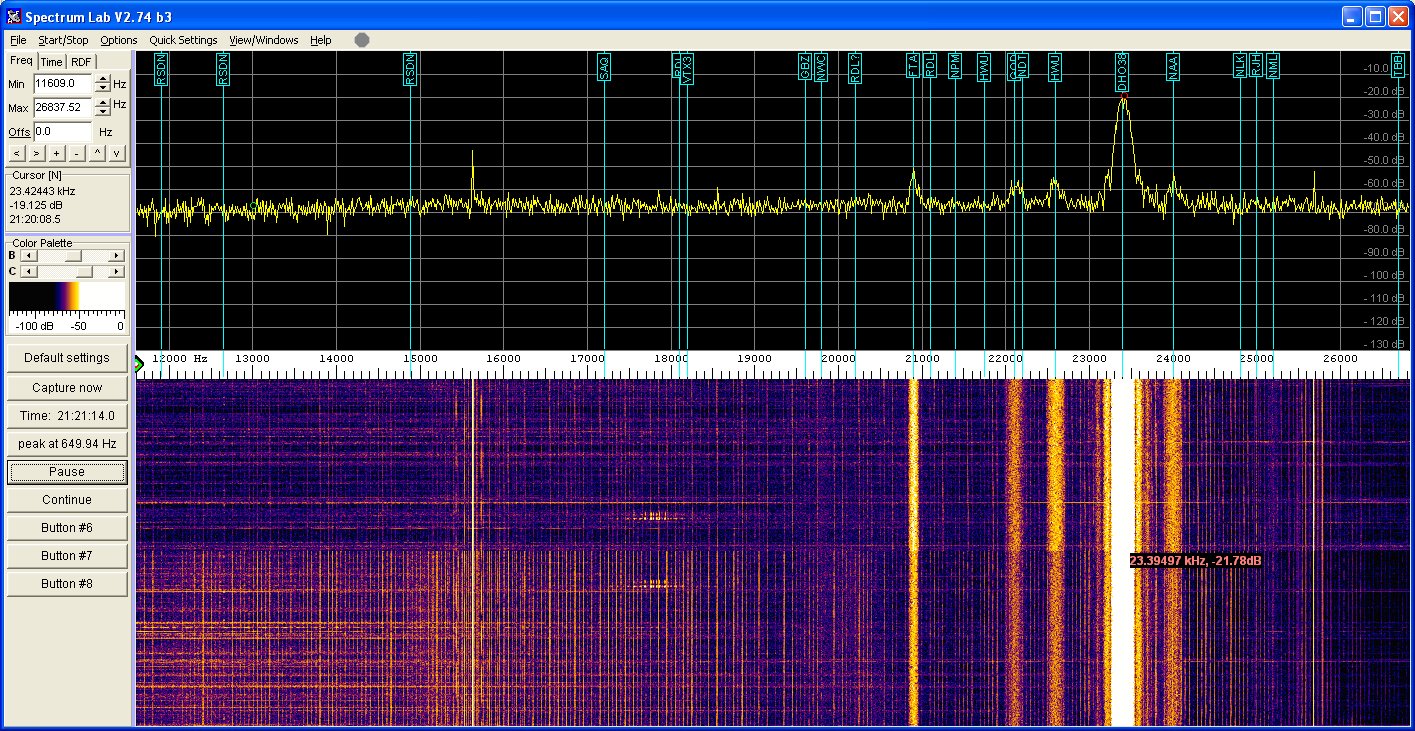Click the Spectrum Lab title bar icon
1415x731 pixels.
tap(13, 17)
